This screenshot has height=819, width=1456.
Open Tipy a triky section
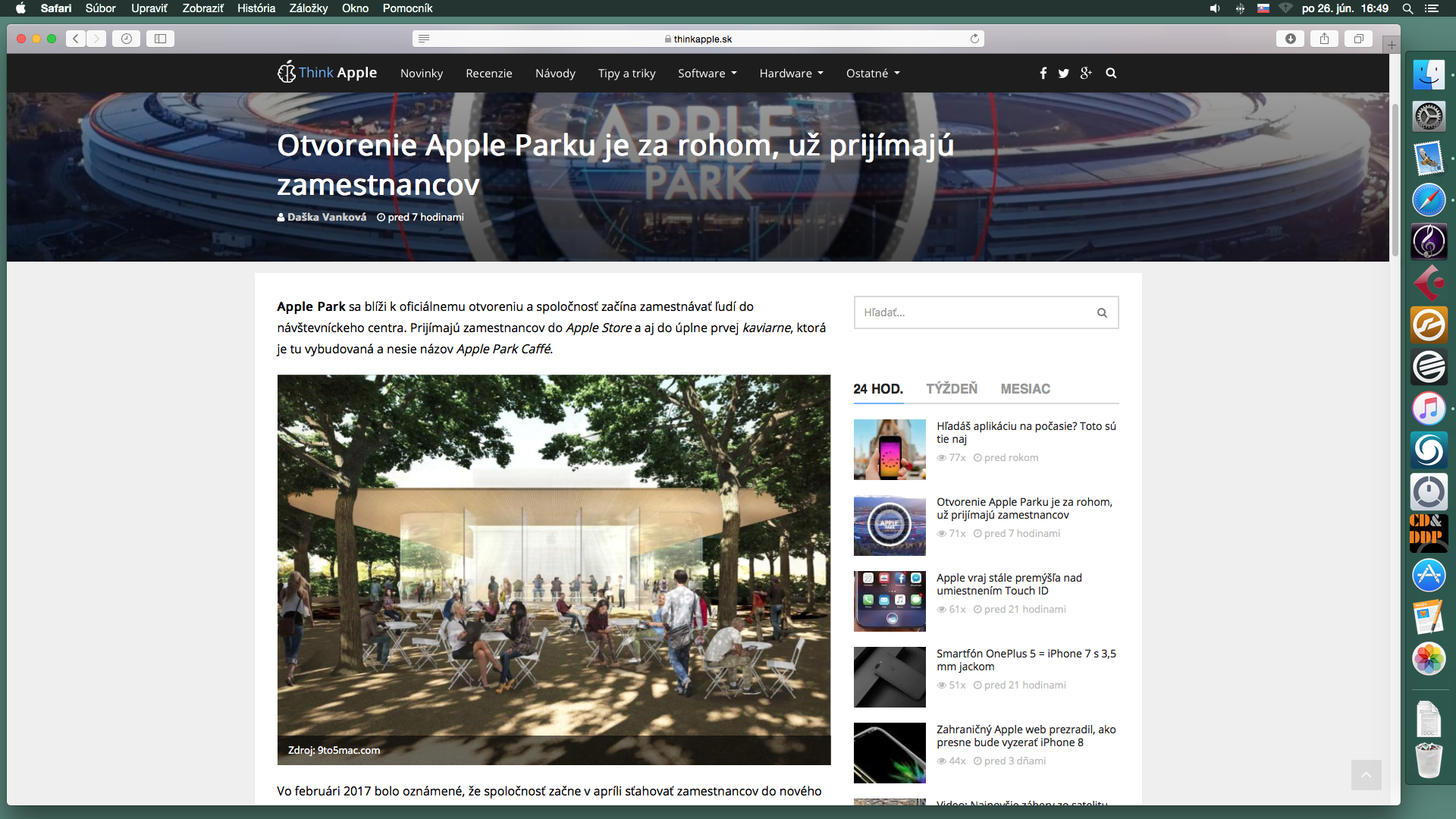pyautogui.click(x=626, y=74)
